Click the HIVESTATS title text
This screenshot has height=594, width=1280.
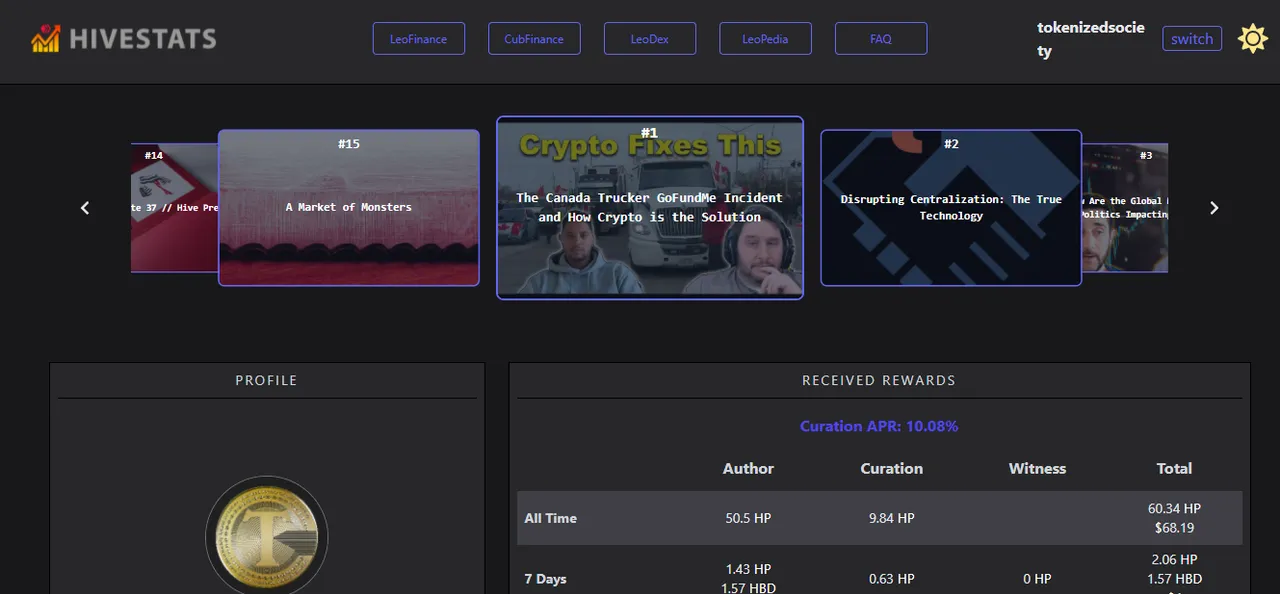pos(143,39)
